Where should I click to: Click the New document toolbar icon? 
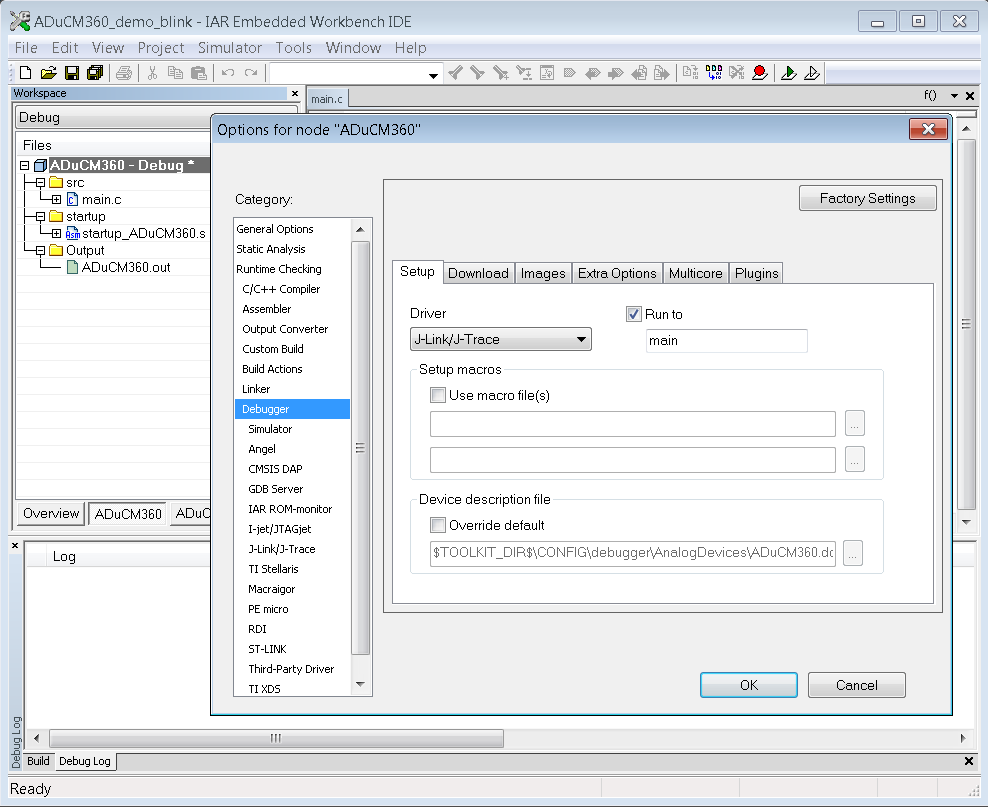pos(25,73)
